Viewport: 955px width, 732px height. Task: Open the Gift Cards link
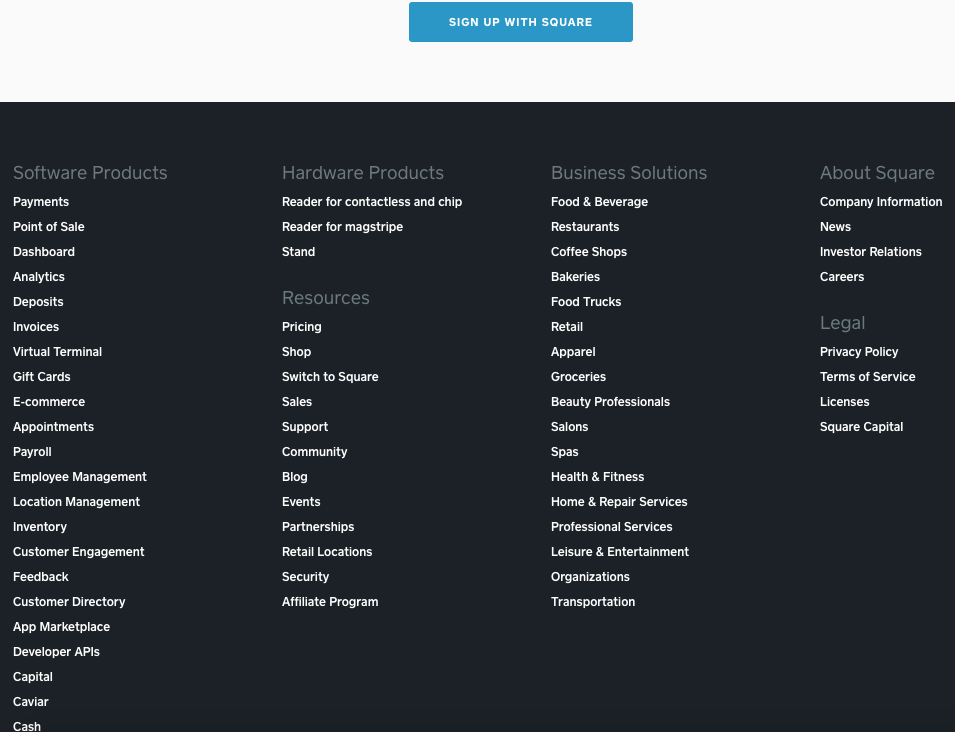[x=41, y=376]
